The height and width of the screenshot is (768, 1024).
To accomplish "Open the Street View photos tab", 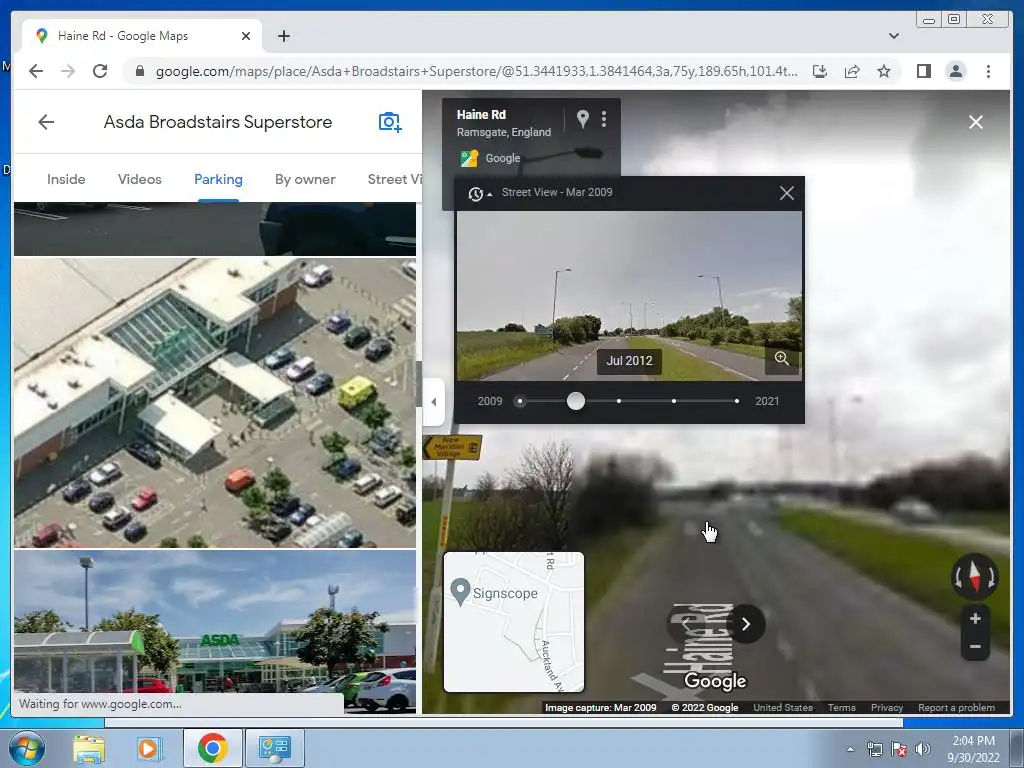I will coord(394,179).
